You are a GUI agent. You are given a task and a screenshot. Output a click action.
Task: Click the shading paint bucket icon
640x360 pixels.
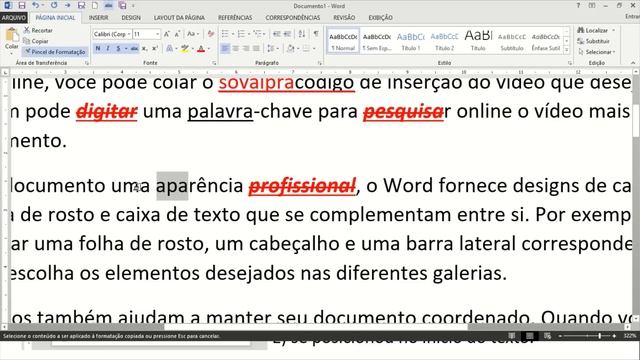point(290,49)
